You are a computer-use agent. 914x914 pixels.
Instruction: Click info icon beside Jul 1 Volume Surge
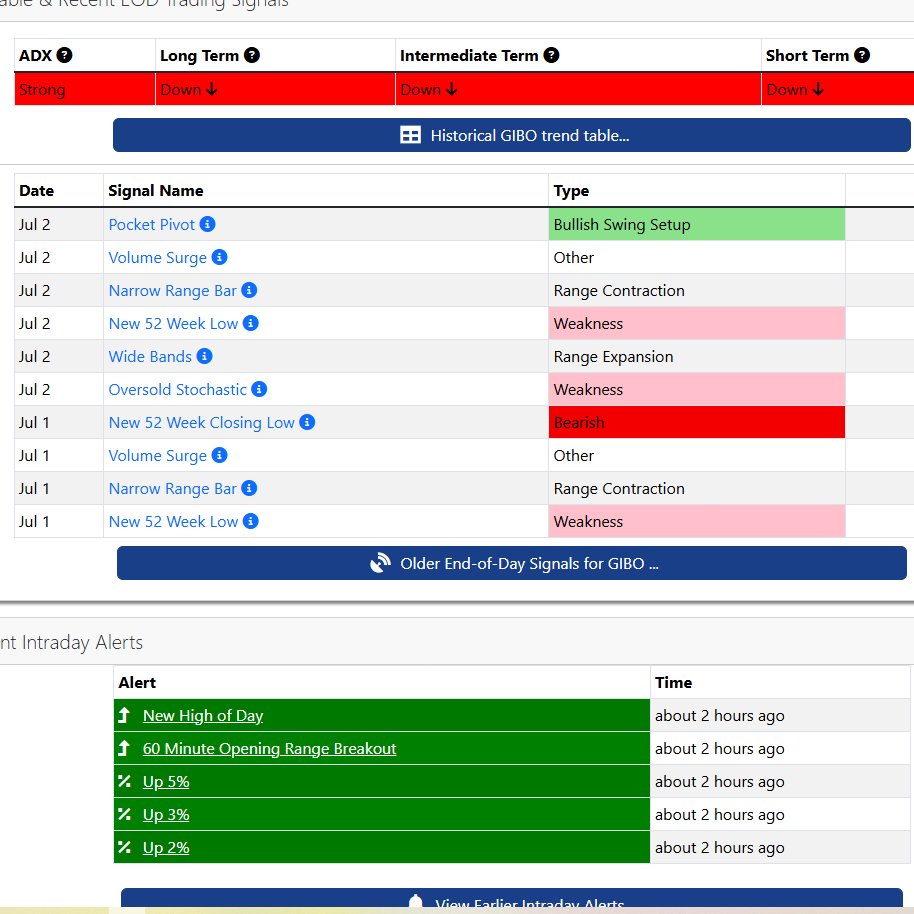click(x=219, y=455)
